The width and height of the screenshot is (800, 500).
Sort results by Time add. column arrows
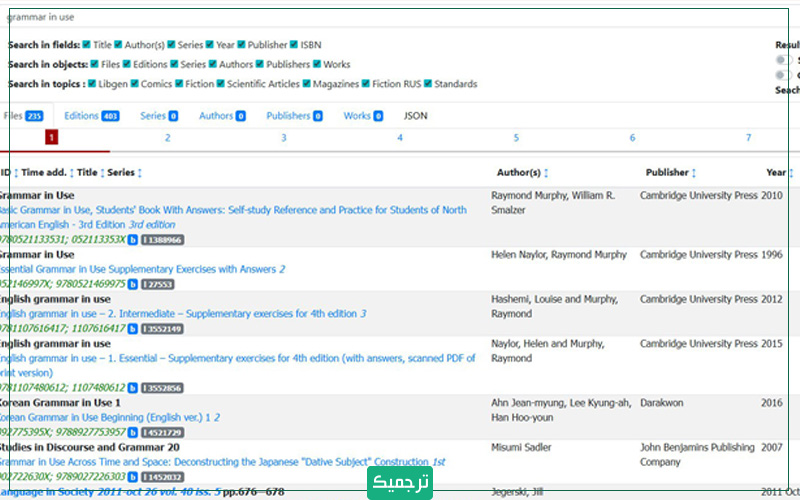click(72, 173)
